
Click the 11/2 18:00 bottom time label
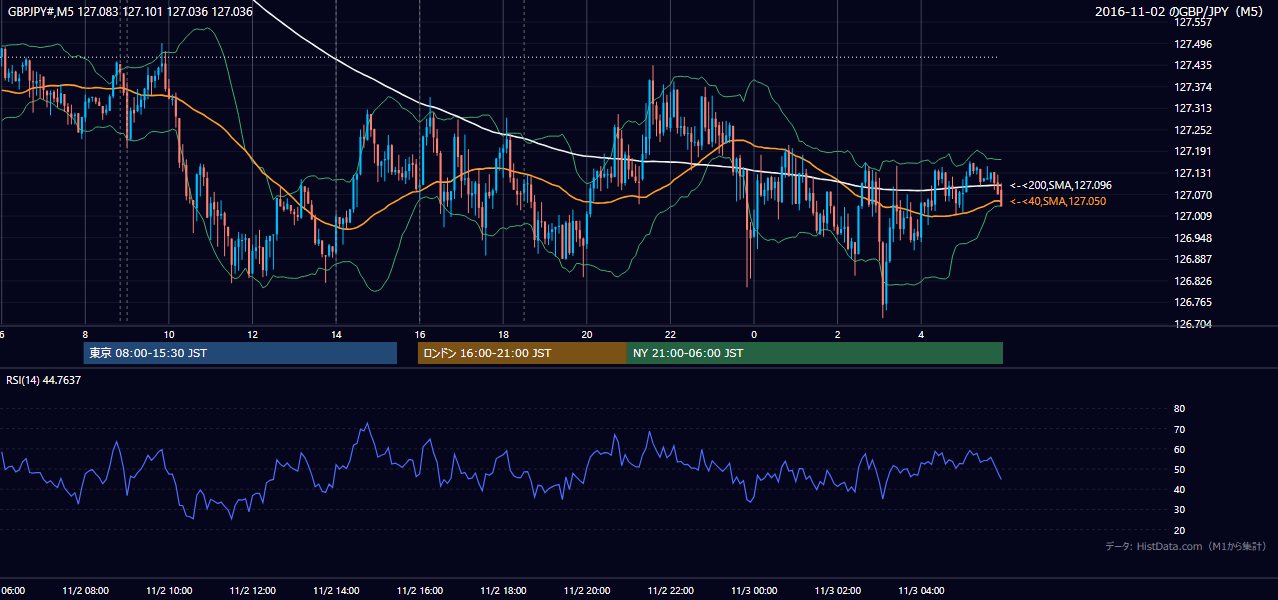point(504,590)
